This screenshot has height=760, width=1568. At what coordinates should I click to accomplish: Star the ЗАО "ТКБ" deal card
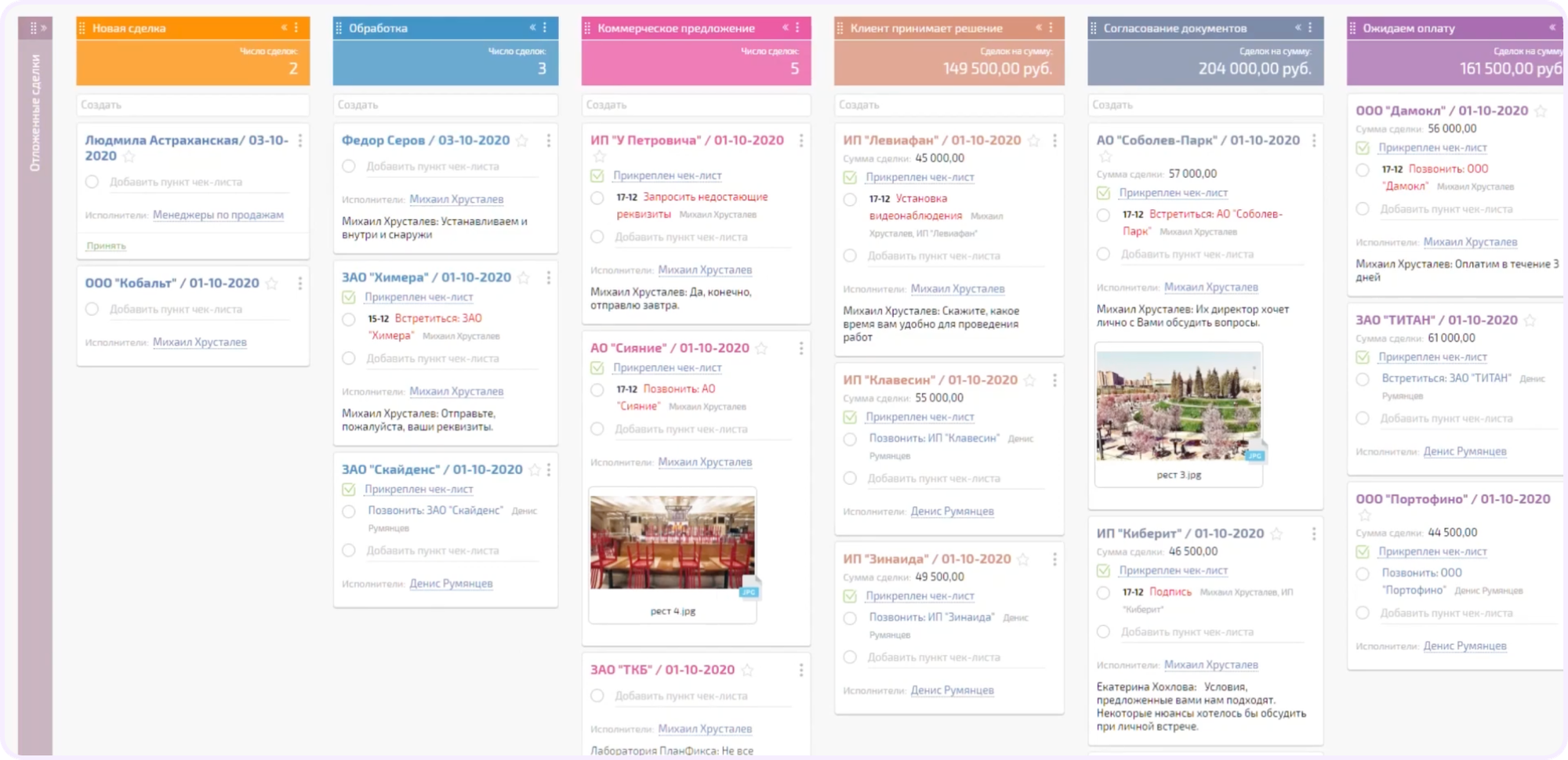[747, 671]
